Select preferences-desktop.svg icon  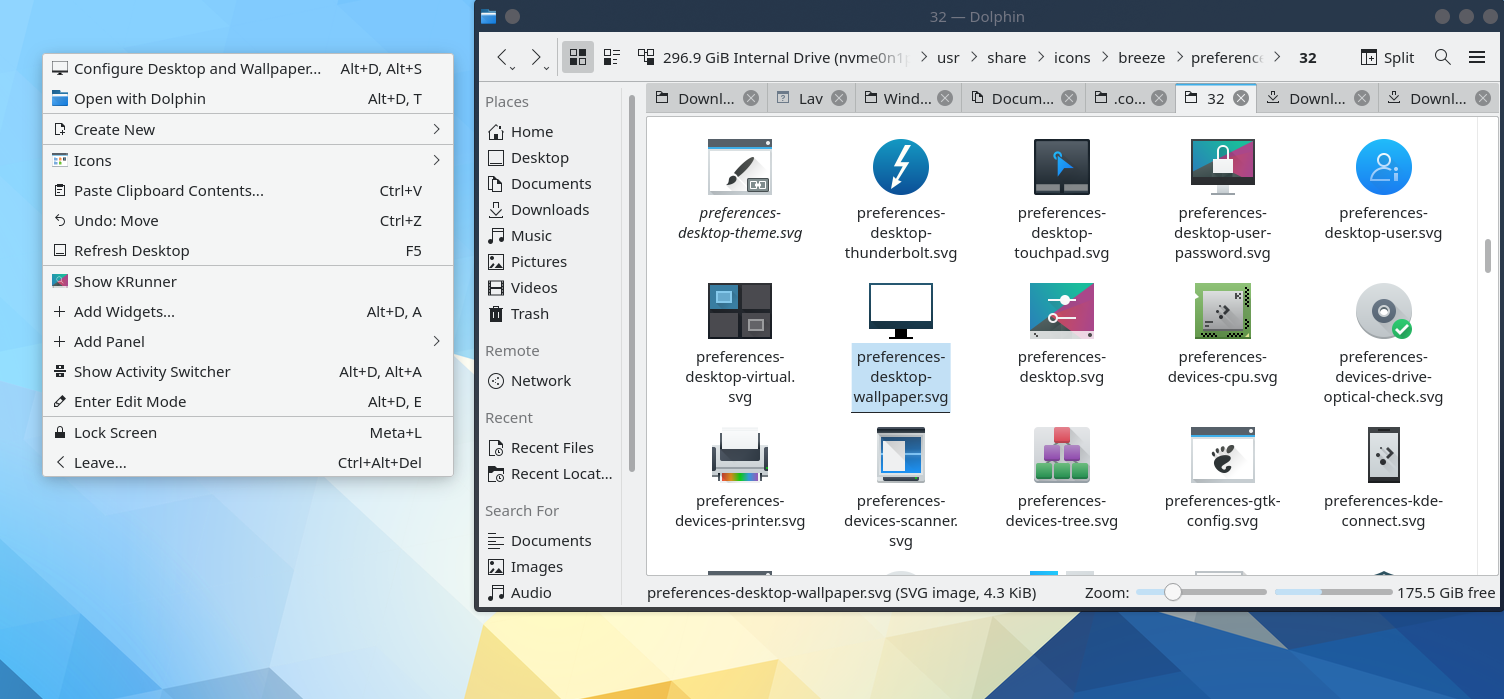coord(1062,310)
